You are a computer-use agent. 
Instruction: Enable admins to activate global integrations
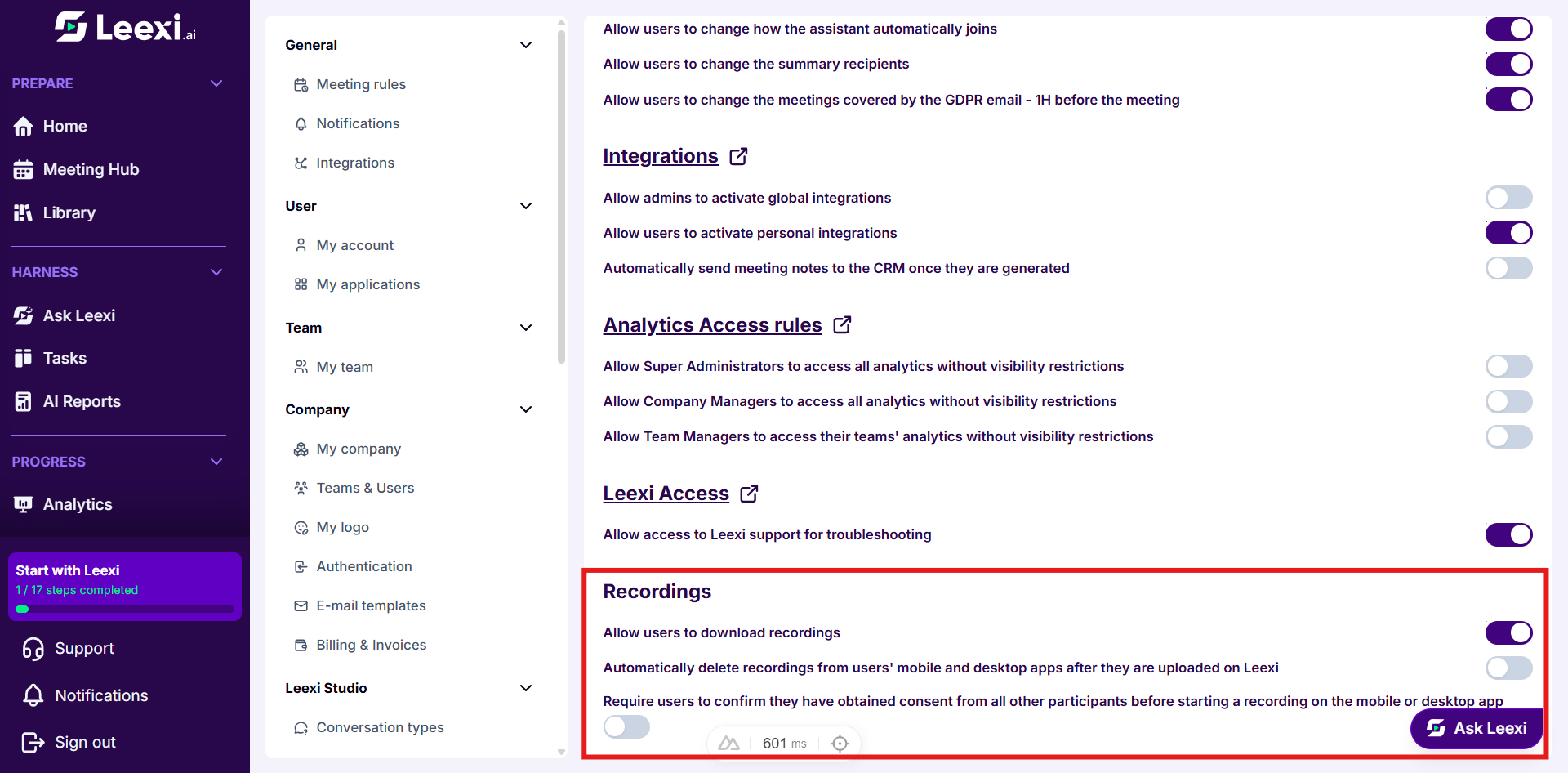coord(1508,198)
